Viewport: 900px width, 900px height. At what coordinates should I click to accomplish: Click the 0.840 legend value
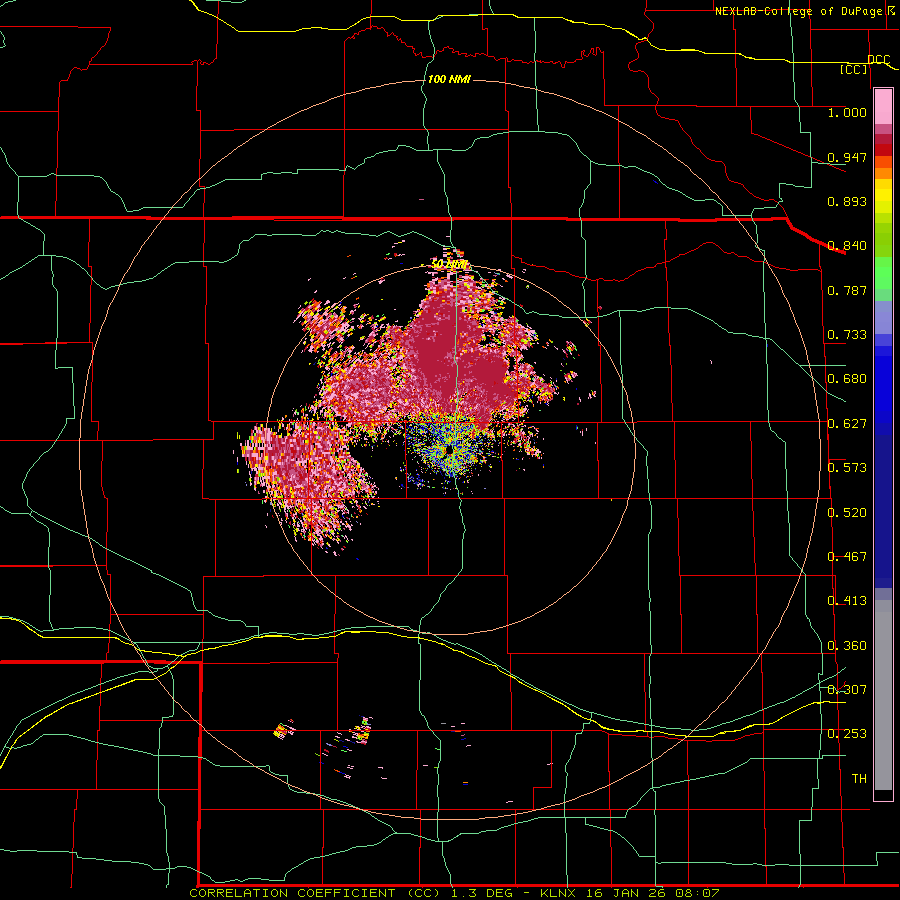[847, 246]
